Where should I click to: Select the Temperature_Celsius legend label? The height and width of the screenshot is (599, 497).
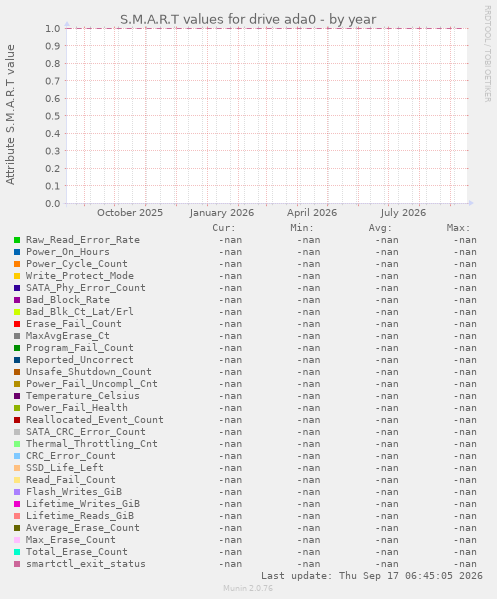(83, 396)
